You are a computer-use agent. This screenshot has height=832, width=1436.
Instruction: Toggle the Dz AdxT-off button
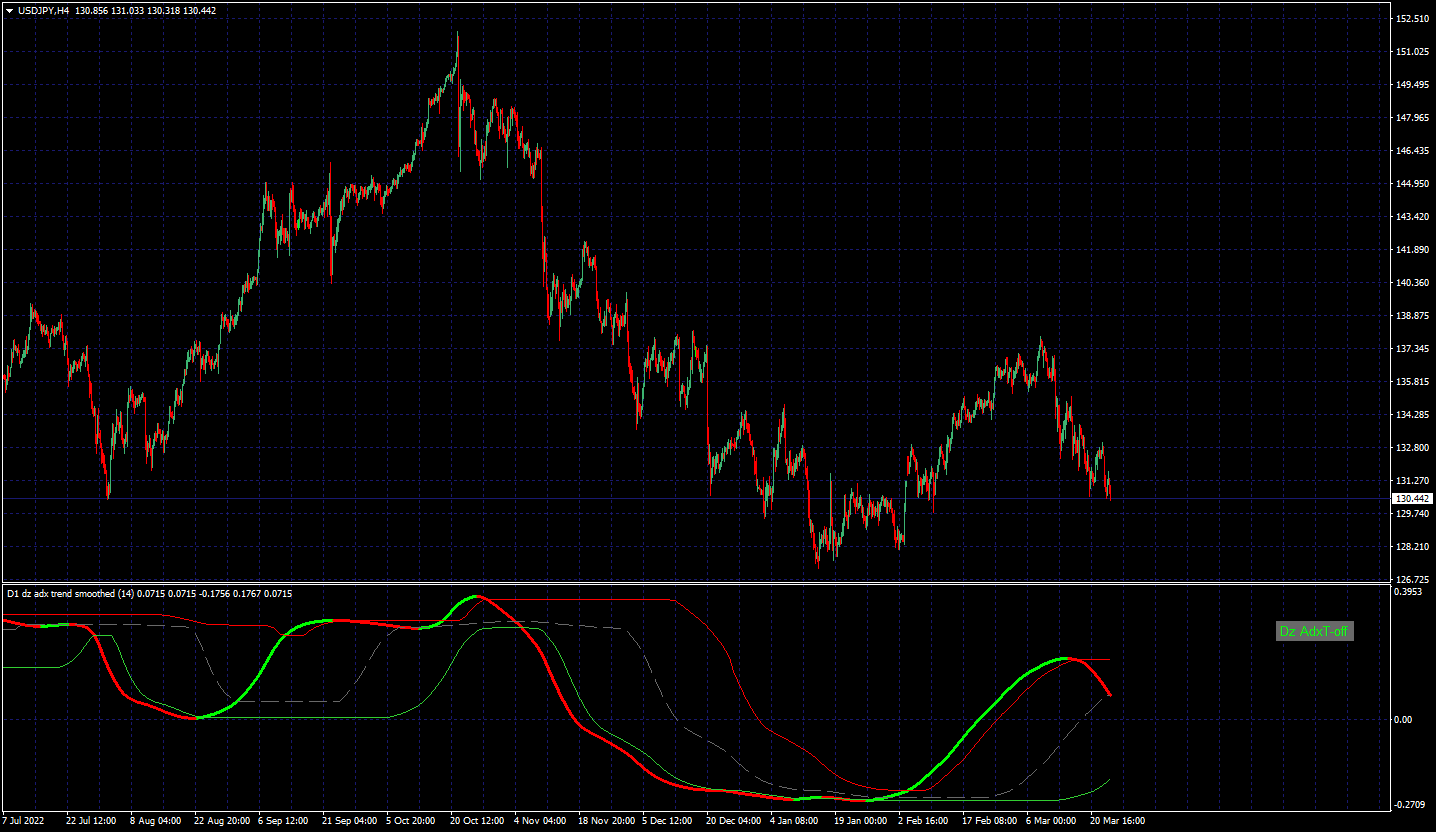(x=1315, y=631)
